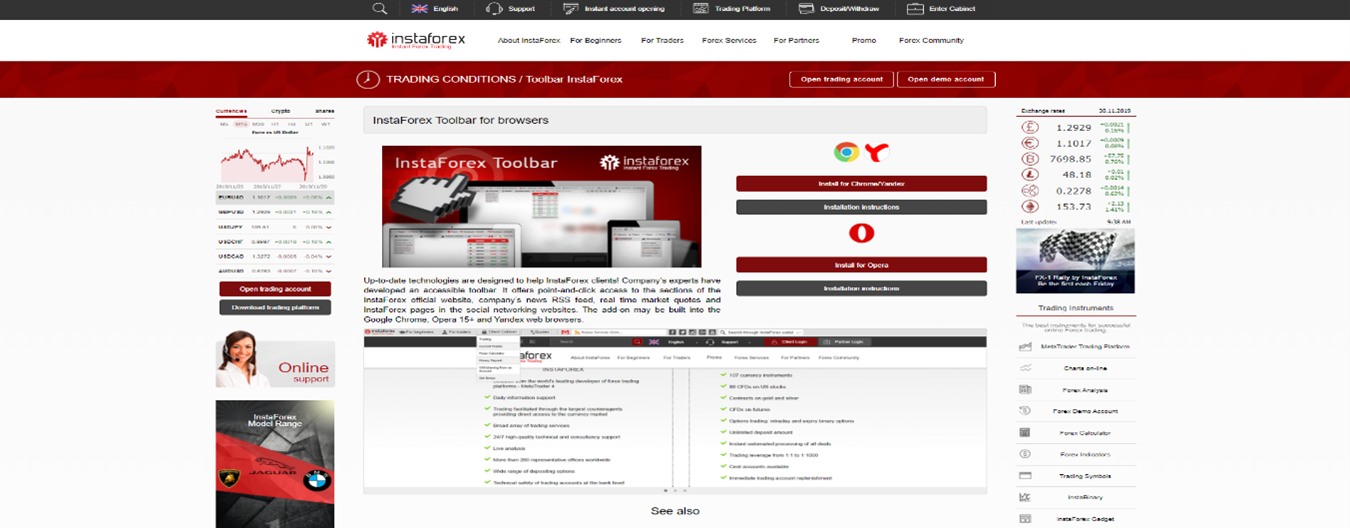Image resolution: width=1350 pixels, height=528 pixels.
Task: Click the Trading Symbols icon
Action: (1025, 476)
